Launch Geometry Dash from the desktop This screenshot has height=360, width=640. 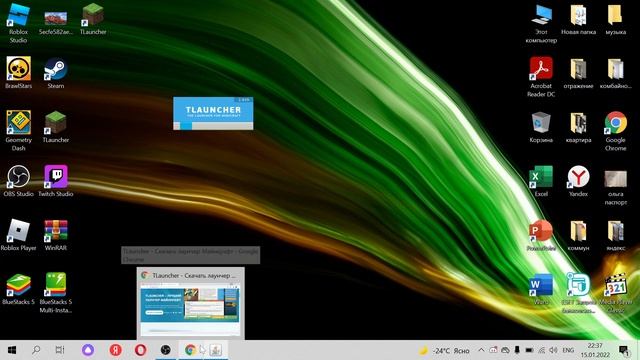click(x=18, y=131)
